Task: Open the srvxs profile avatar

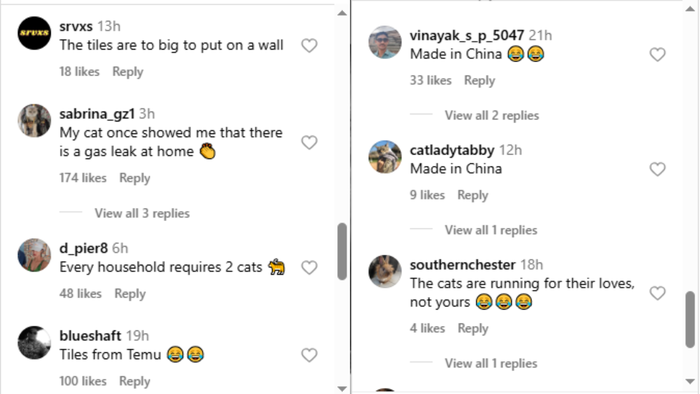Action: (34, 33)
